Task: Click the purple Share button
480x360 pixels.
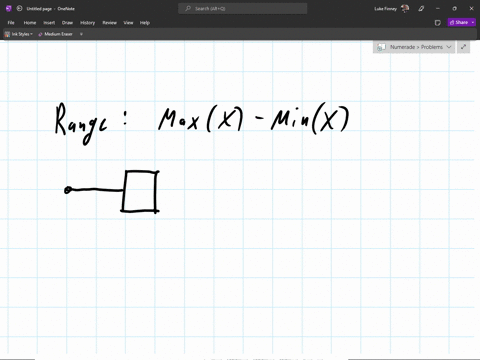Action: [x=459, y=22]
